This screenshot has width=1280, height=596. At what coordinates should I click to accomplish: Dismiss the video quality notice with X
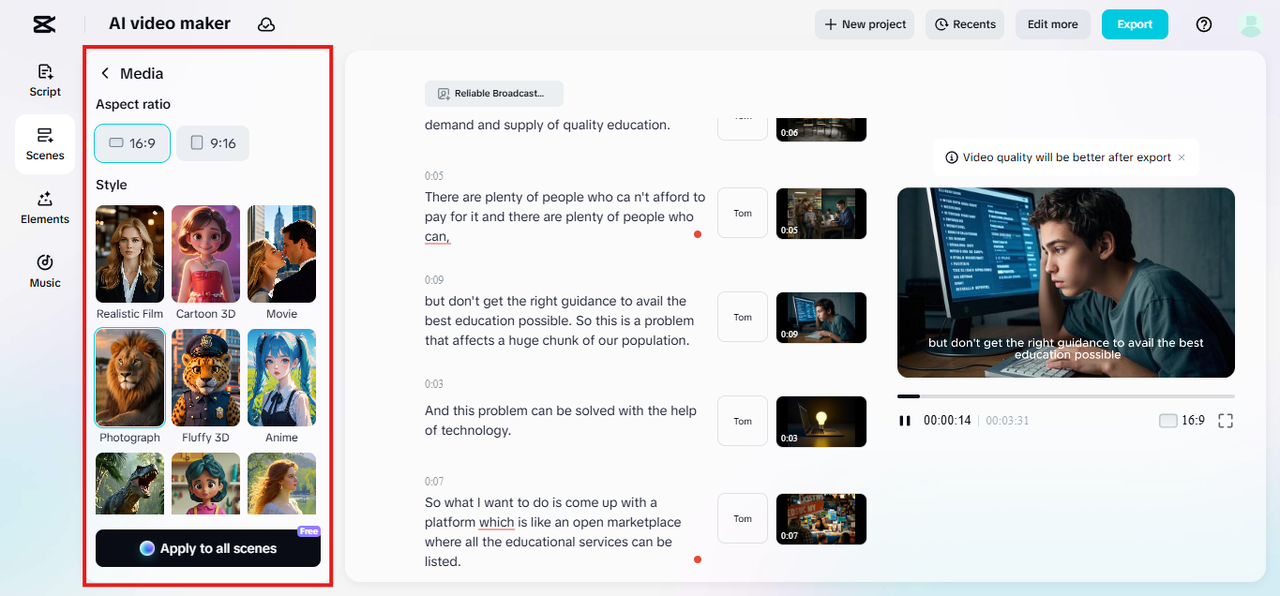[1181, 157]
